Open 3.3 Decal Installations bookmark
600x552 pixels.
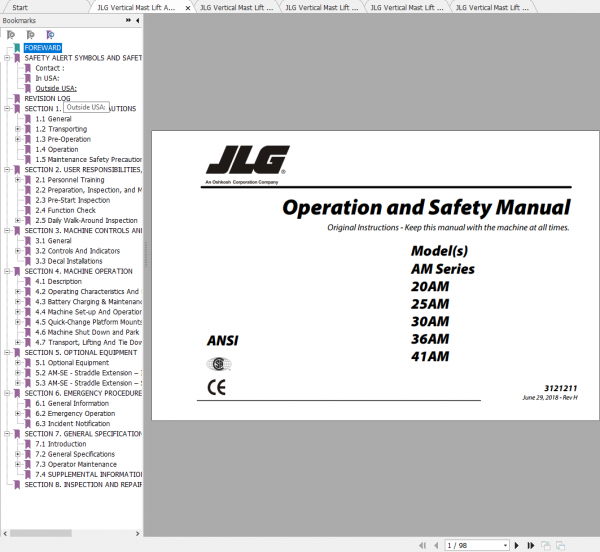[x=69, y=261]
